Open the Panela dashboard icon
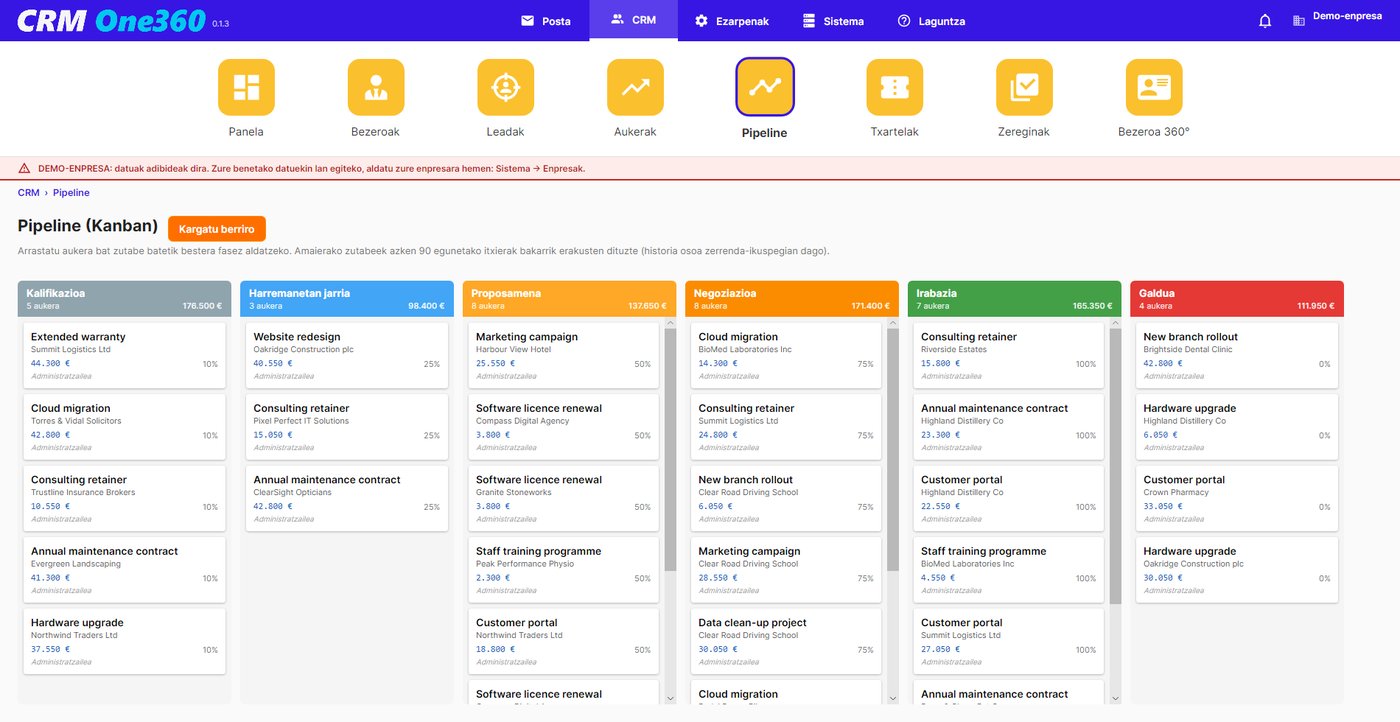This screenshot has width=1400, height=722. point(246,87)
